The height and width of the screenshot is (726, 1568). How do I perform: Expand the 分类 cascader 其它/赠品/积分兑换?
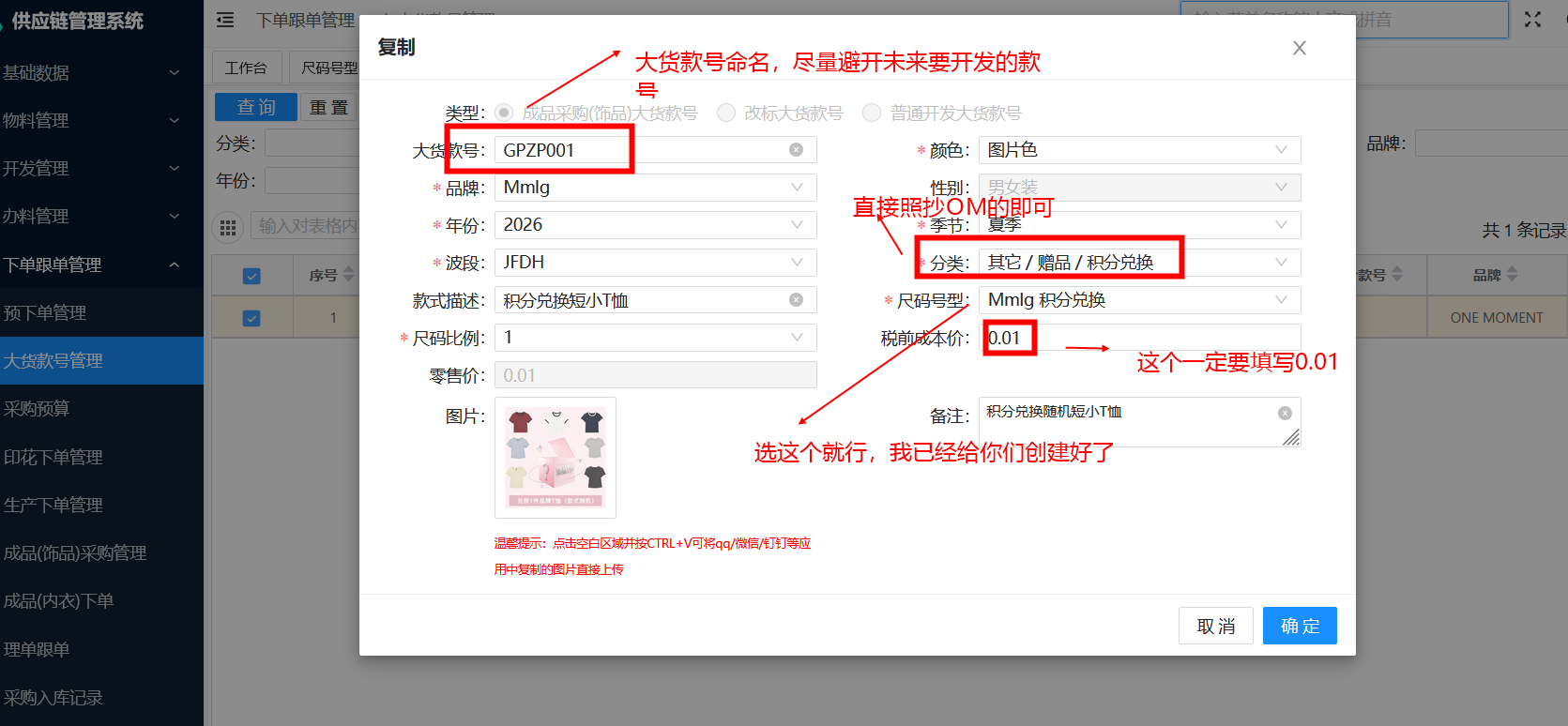coord(1139,263)
